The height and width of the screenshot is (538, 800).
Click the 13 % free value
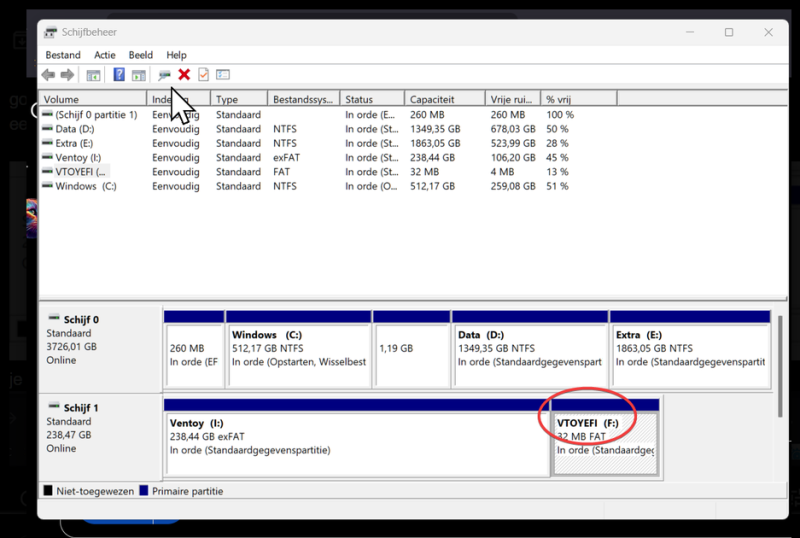point(557,172)
